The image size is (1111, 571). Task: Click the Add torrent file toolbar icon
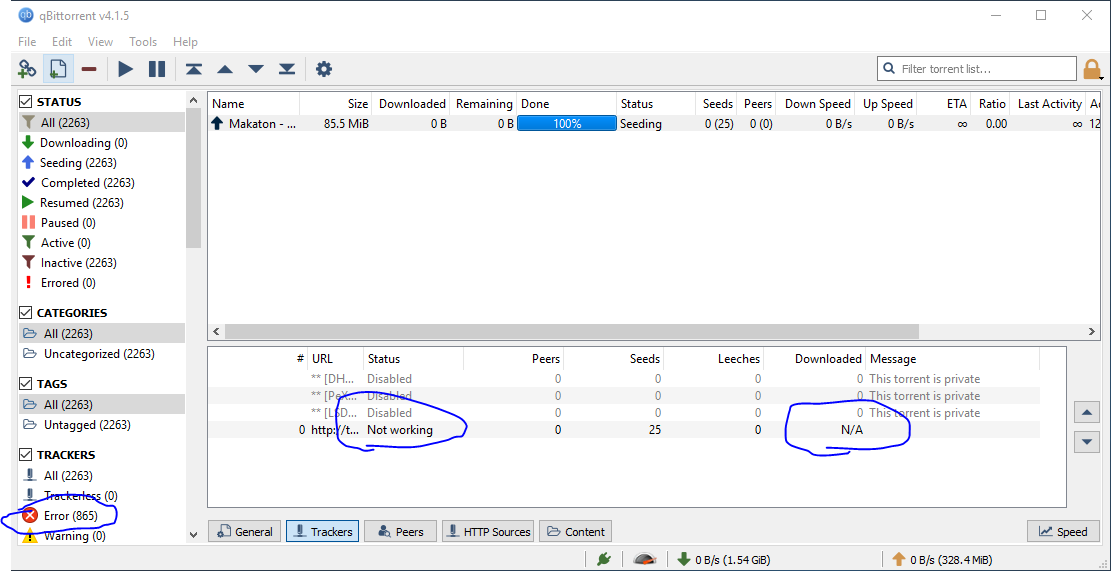57,69
